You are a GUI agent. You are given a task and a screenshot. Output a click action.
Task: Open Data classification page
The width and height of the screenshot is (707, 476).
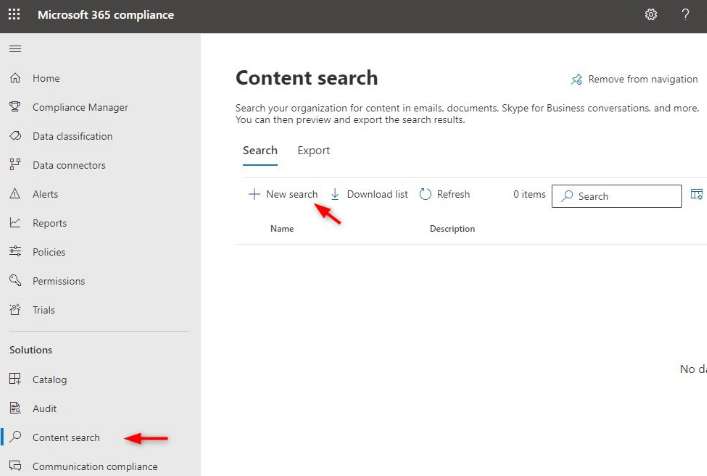click(x=73, y=136)
